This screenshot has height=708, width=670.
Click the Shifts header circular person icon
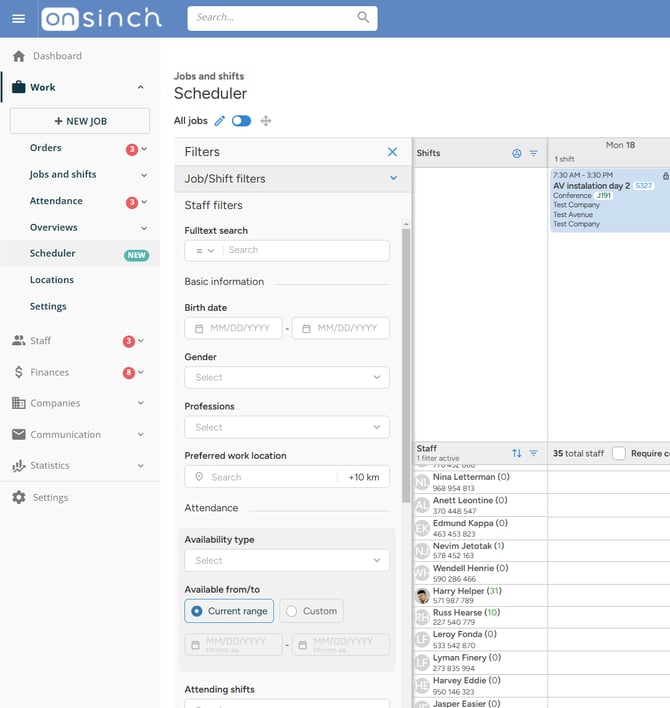(x=517, y=154)
